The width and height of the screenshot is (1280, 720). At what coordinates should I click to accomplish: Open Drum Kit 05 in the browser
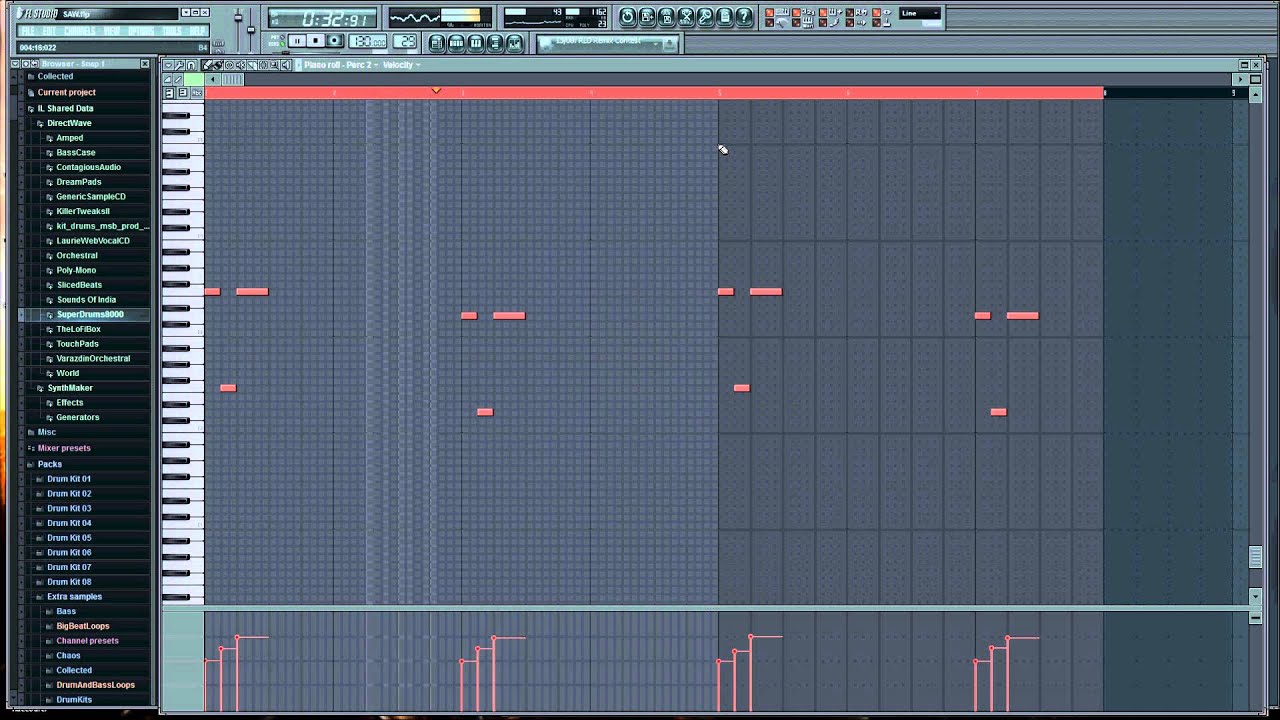69,538
